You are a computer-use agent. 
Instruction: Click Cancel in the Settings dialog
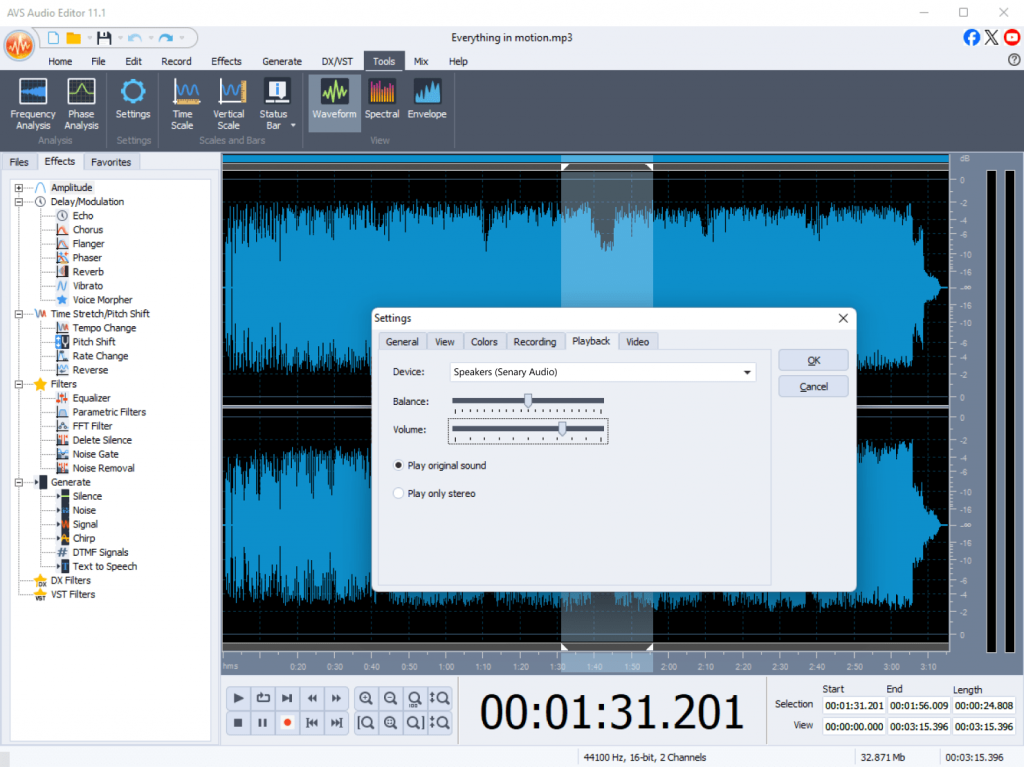pos(813,387)
